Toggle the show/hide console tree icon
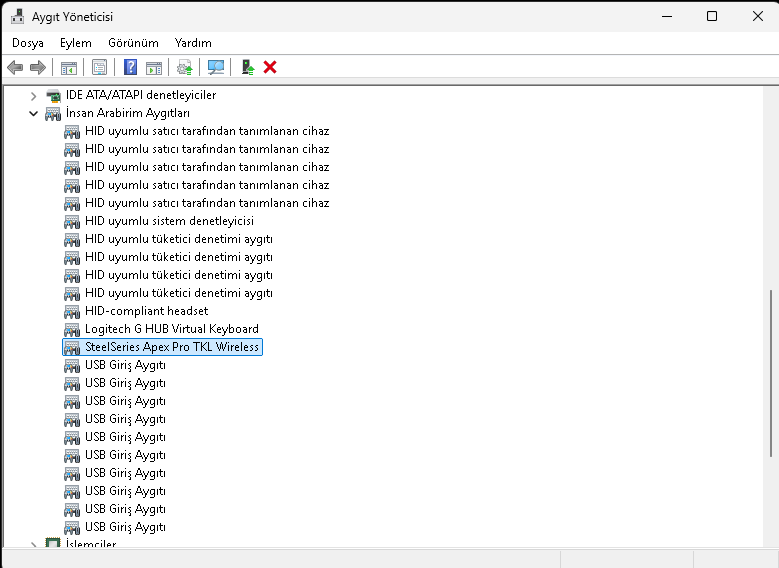This screenshot has width=779, height=568. 69,68
